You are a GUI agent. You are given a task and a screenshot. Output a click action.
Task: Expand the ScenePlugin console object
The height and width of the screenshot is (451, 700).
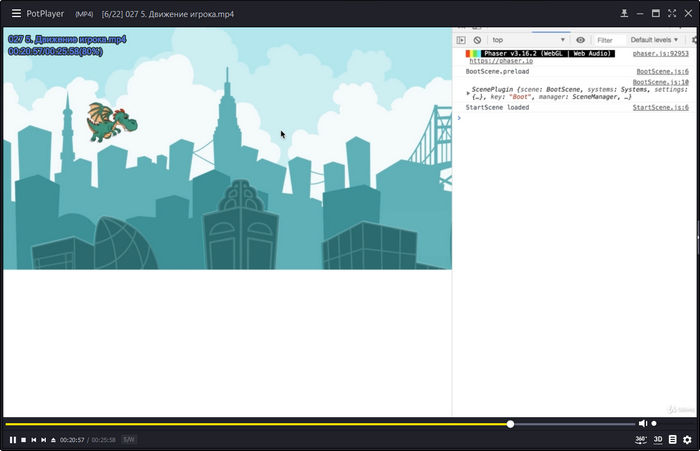(x=469, y=93)
